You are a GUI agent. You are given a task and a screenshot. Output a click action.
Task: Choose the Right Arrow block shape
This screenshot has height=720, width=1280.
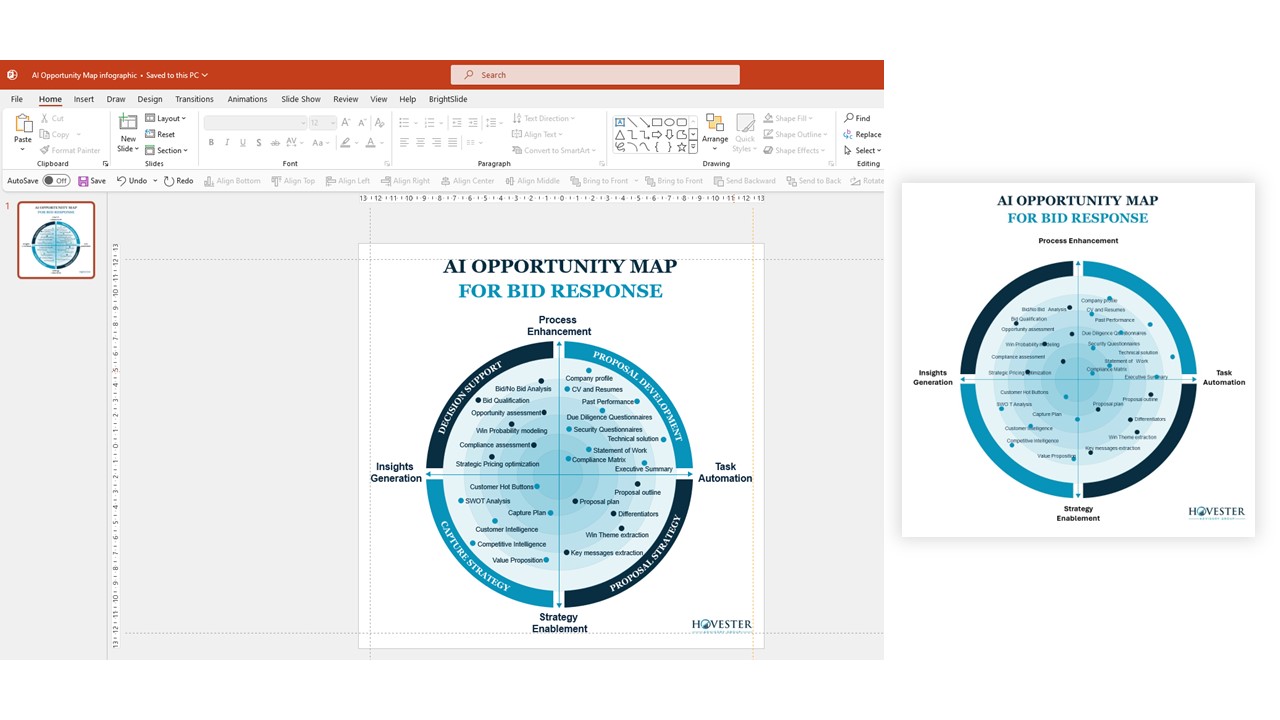click(657, 134)
